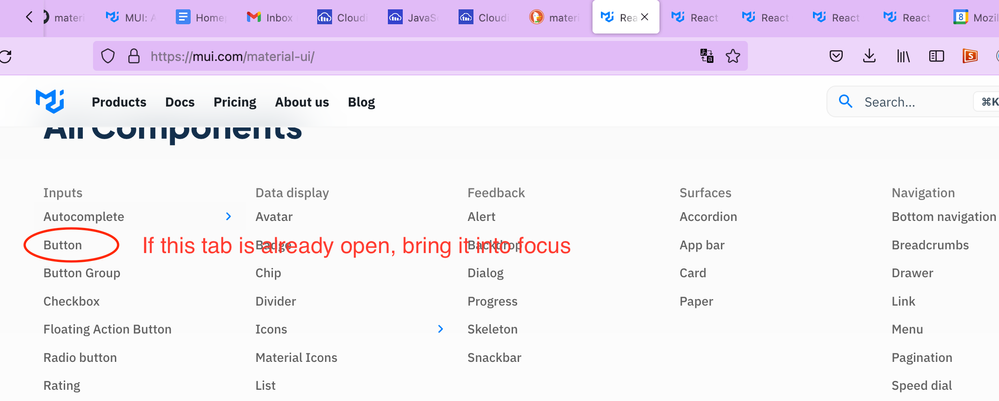Open the Icons component link
This screenshot has height=401, width=999.
click(271, 329)
